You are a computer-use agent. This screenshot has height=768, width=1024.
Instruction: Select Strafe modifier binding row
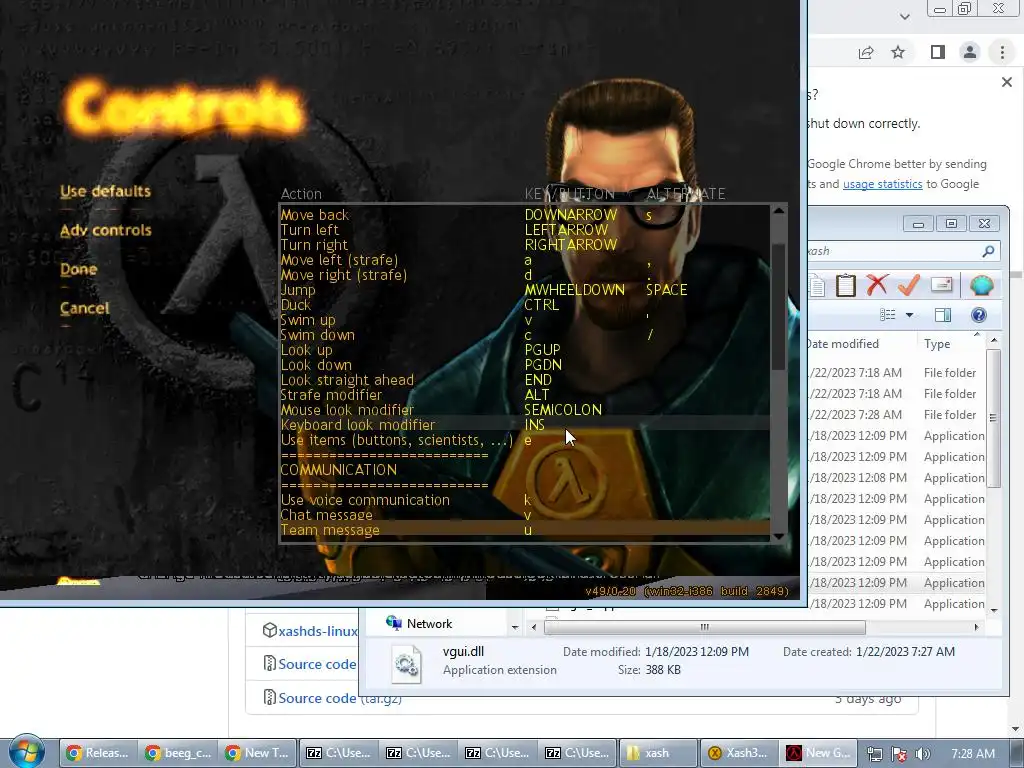525,395
